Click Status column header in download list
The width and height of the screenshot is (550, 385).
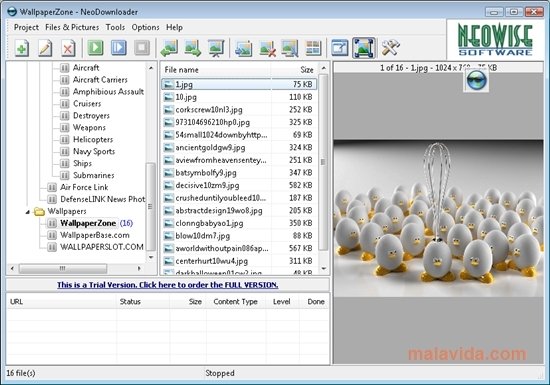[143, 302]
